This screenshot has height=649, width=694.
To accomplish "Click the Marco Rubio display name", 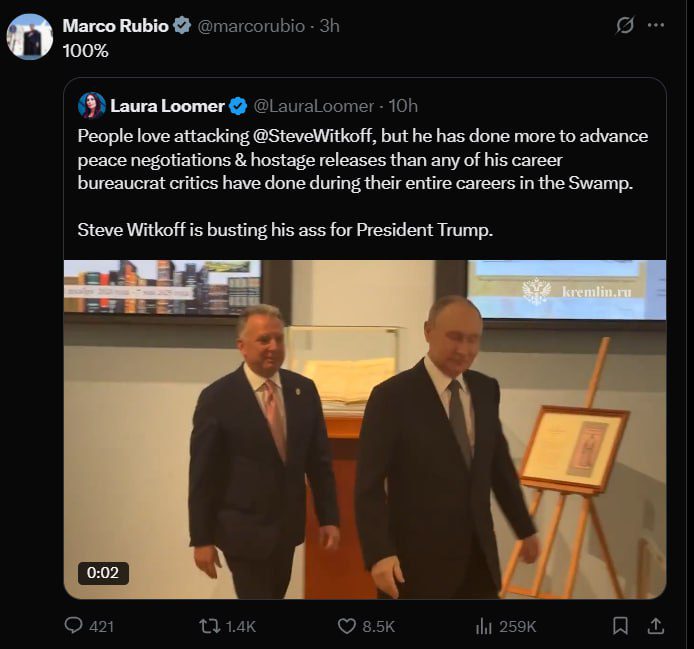I will click(x=115, y=26).
